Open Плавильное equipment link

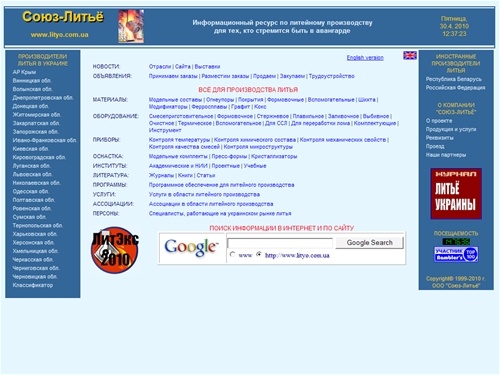308,116
